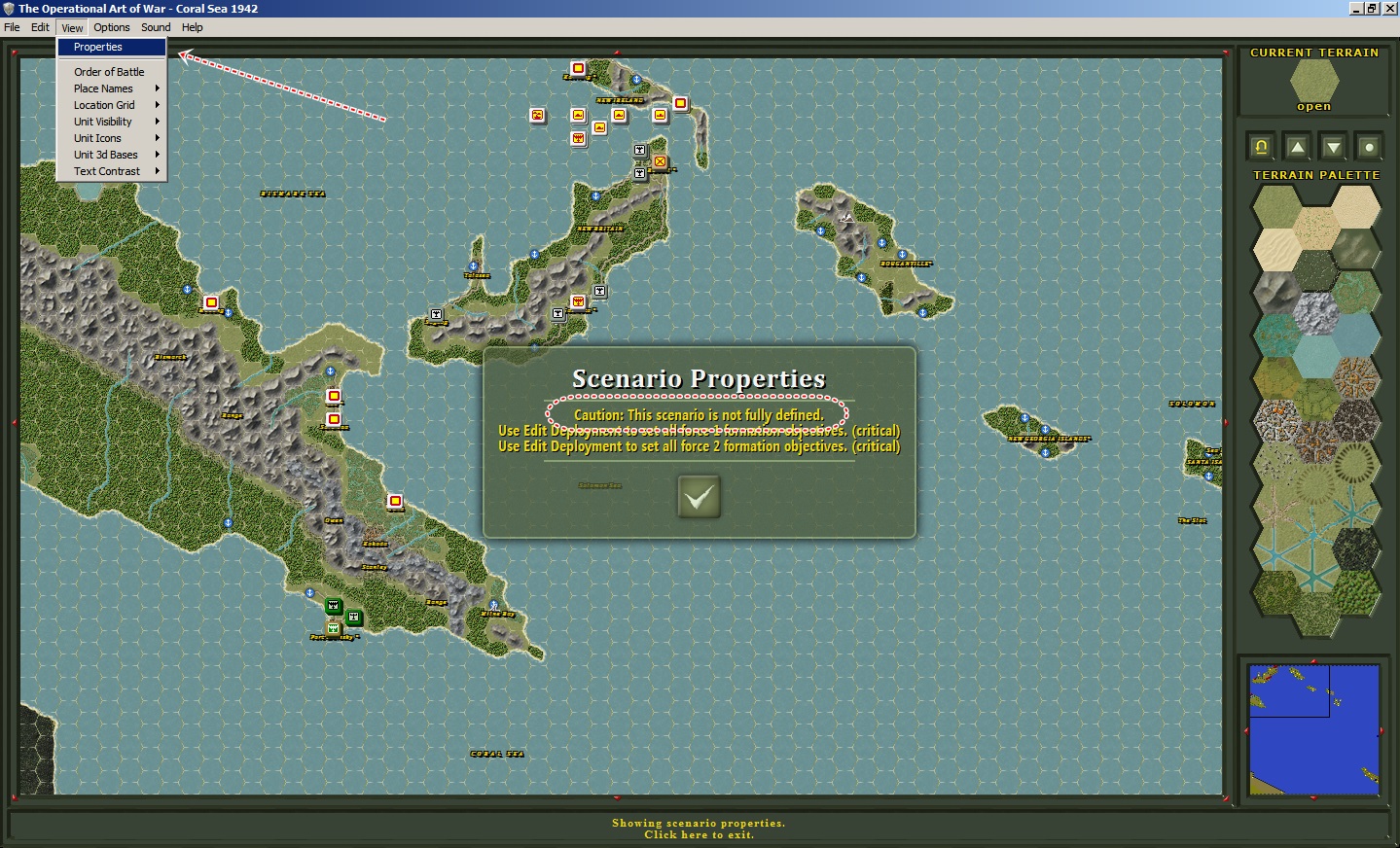Viewport: 1400px width, 848px height.
Task: Open the Edit menu
Action: [40, 27]
